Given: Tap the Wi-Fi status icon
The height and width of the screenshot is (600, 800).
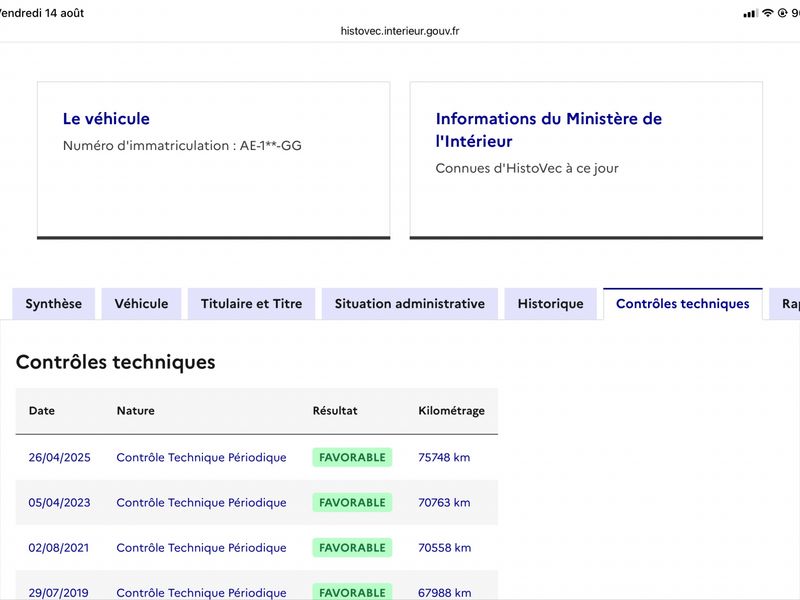Looking at the screenshot, I should coord(768,13).
